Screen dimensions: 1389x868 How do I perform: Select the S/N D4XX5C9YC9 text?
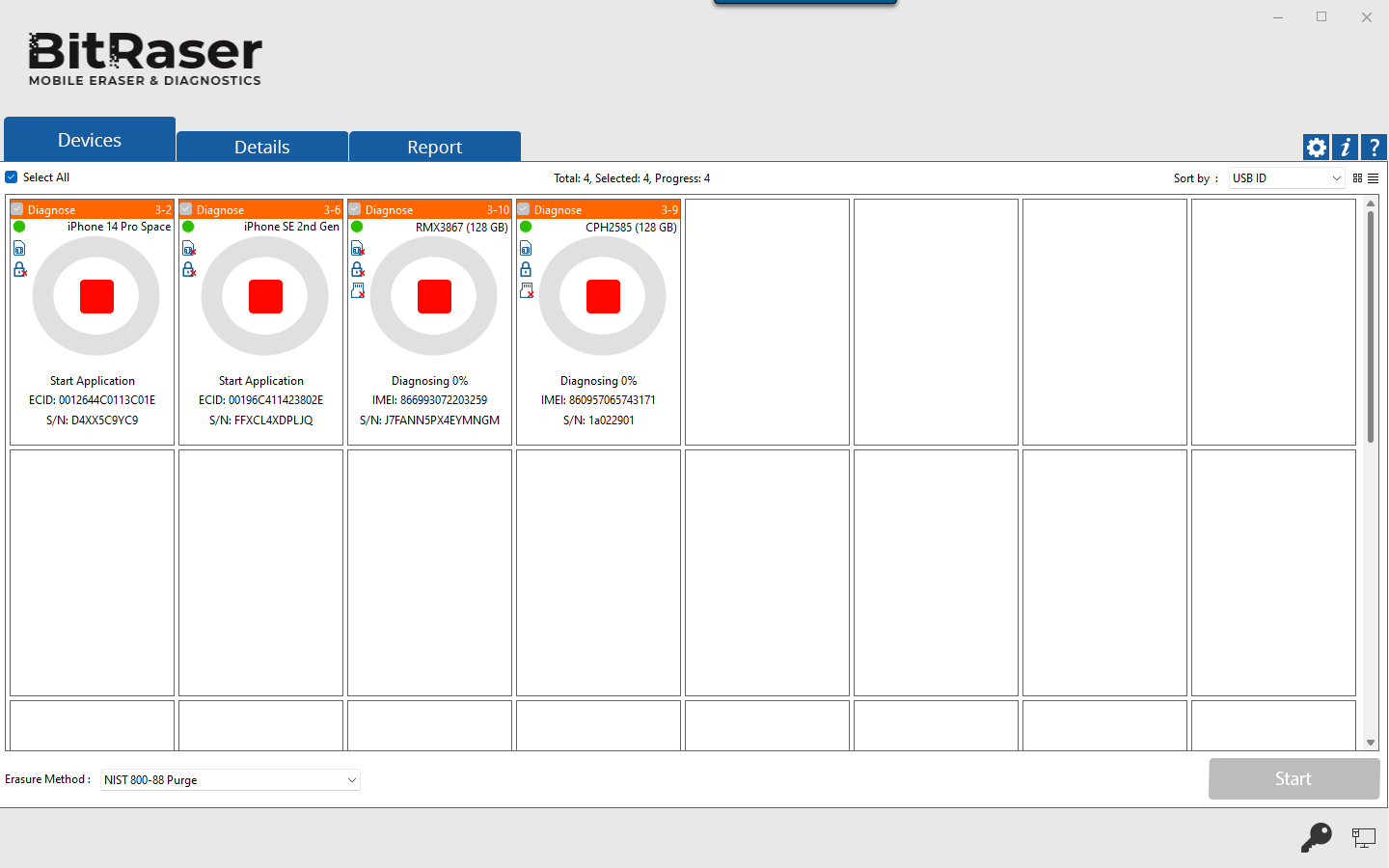(93, 420)
